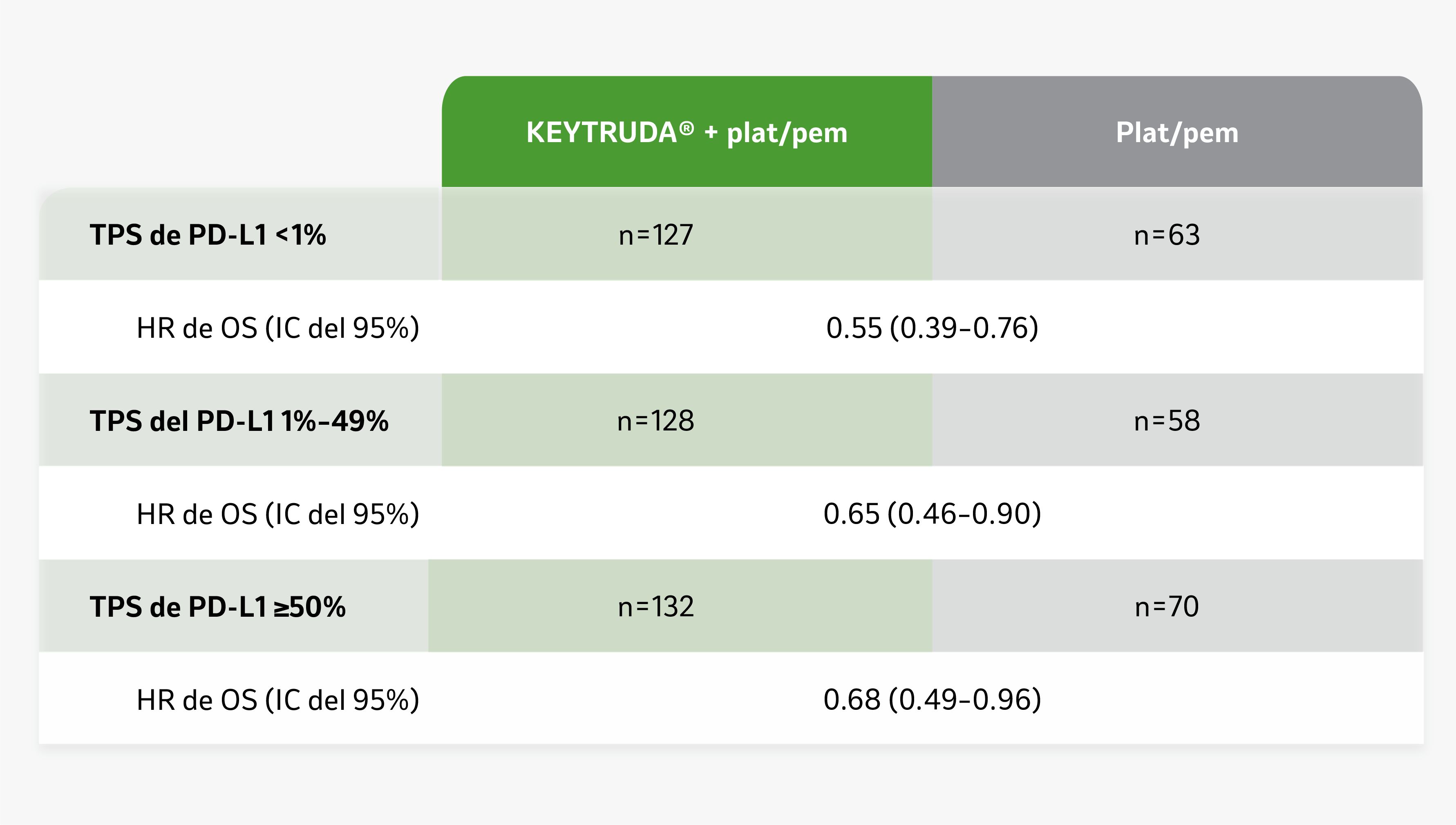Viewport: 1456px width, 825px height.
Task: Click the gray Plat/pem column header
Action: point(1176,133)
